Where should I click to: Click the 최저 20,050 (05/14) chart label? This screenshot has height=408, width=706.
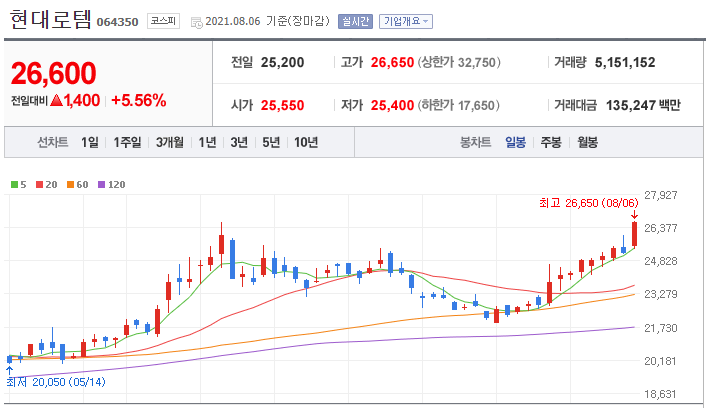click(x=56, y=382)
